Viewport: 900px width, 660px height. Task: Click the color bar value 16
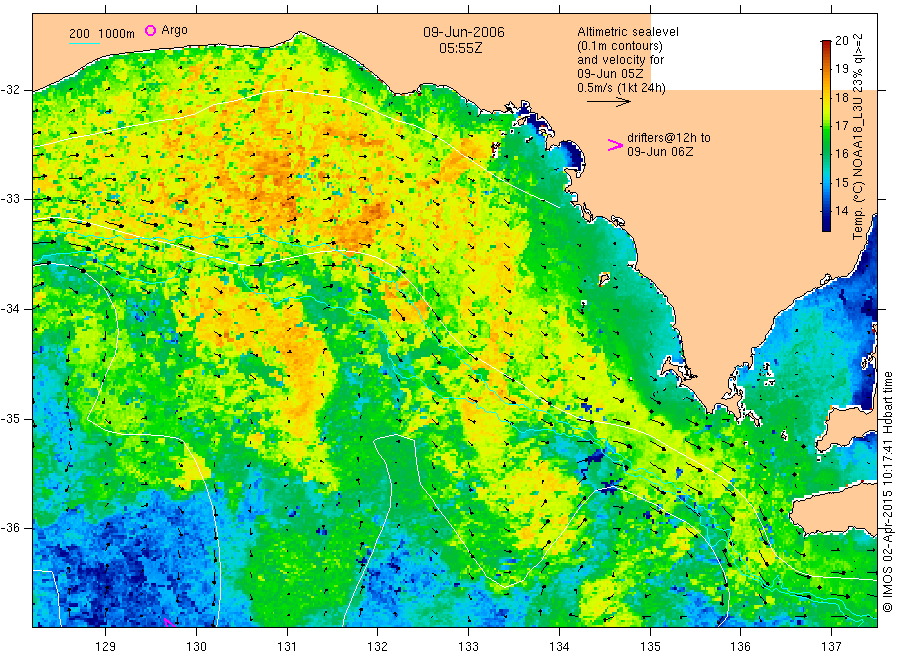[841, 154]
